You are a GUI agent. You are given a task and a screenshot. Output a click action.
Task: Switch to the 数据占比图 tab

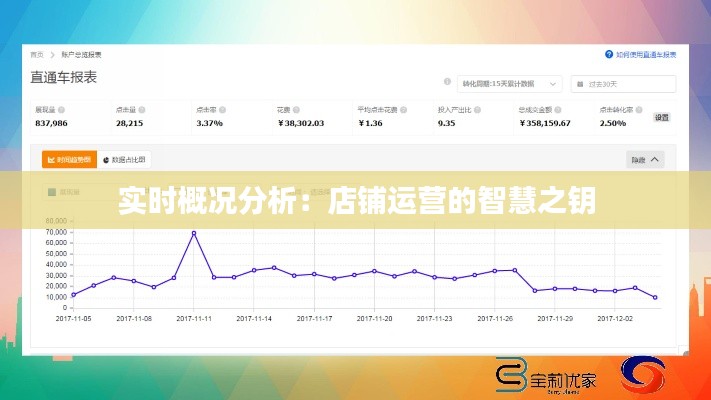125,159
